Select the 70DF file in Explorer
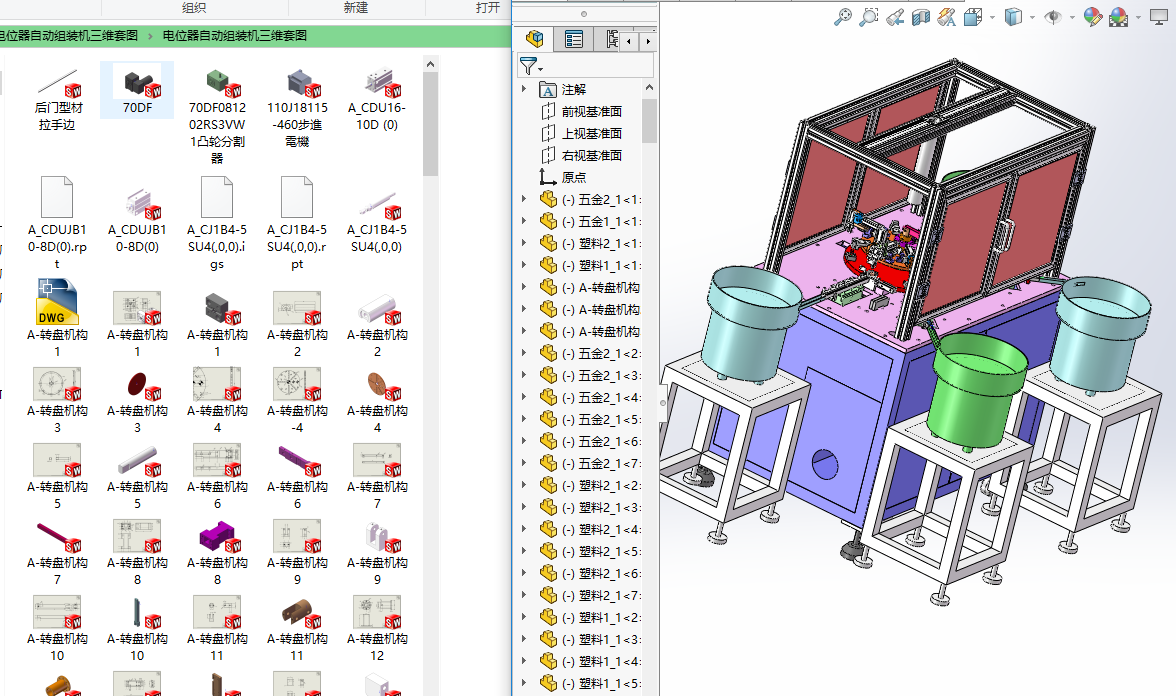 (137, 89)
